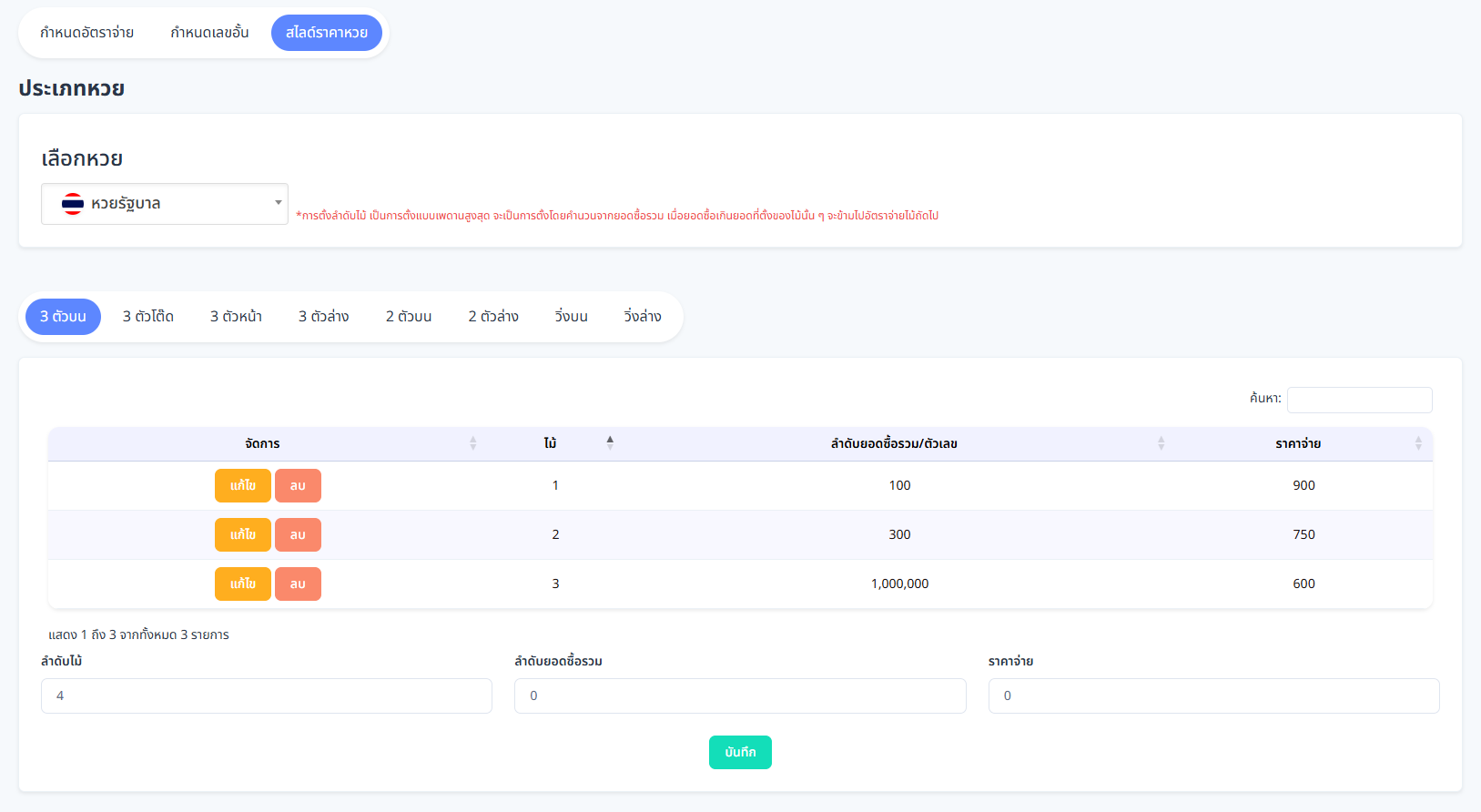
Task: Click the ลำดับยอดซื้อรวม input field
Action: 740,696
